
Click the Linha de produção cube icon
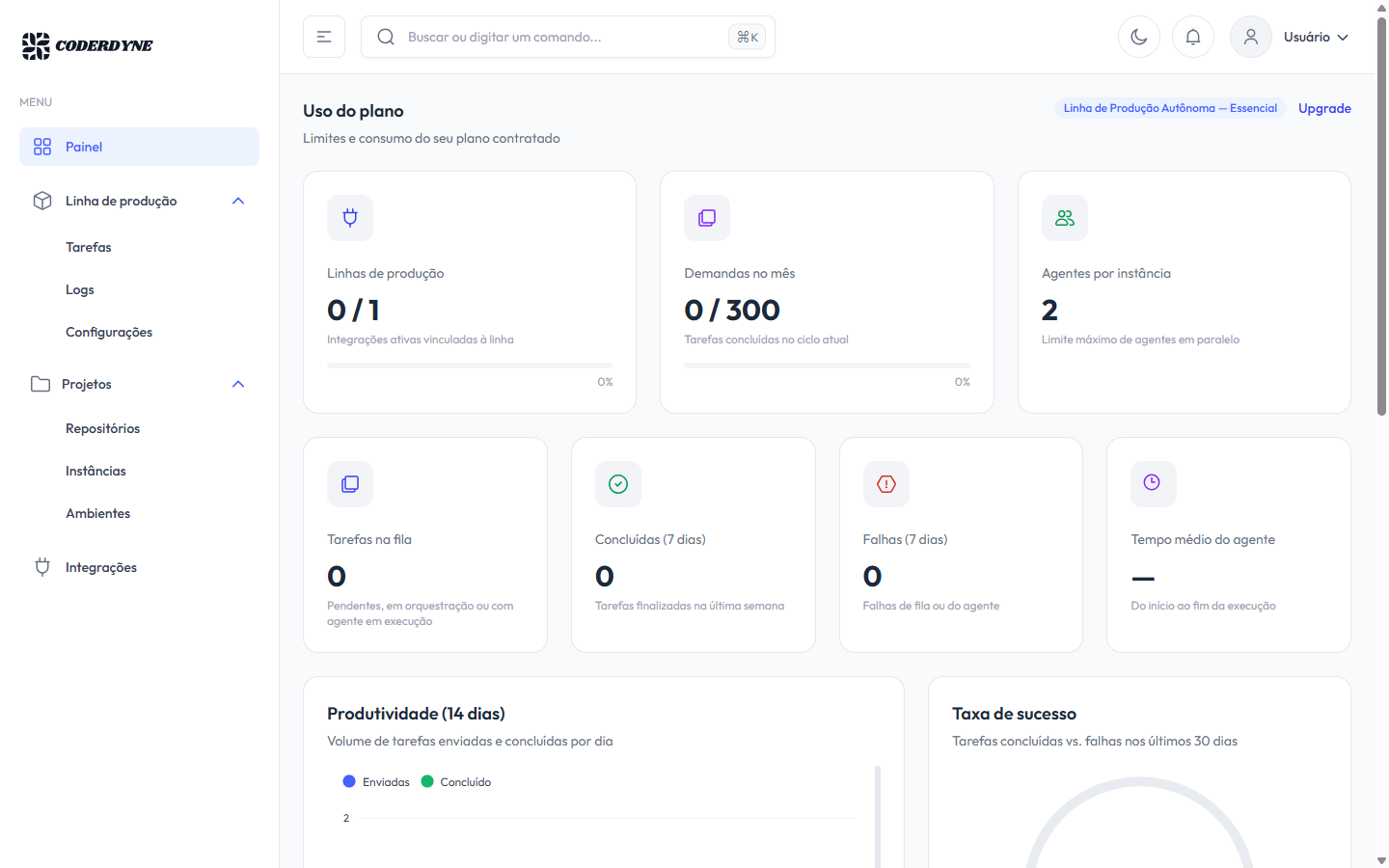click(x=42, y=201)
